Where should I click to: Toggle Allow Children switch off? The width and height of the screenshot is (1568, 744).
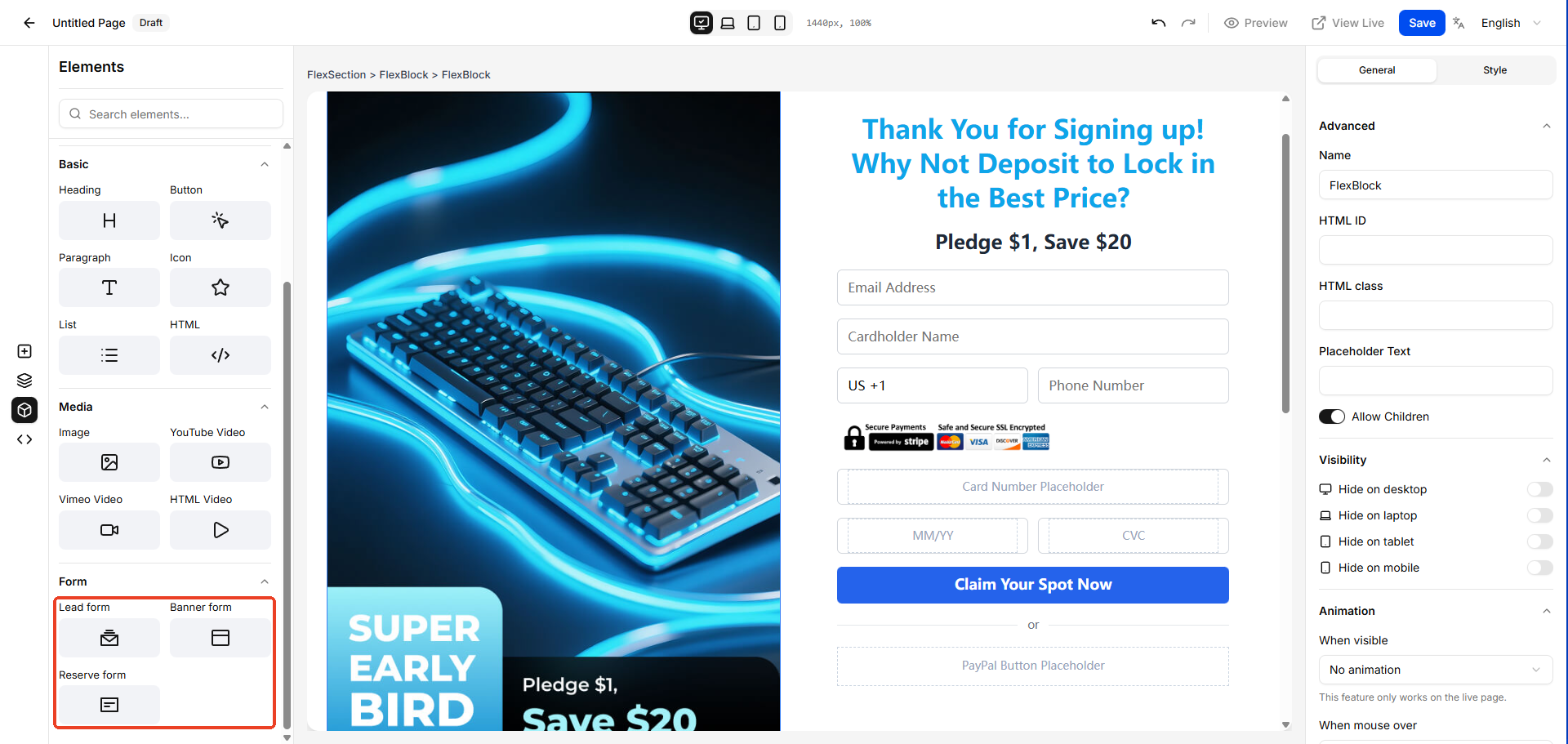click(x=1332, y=417)
